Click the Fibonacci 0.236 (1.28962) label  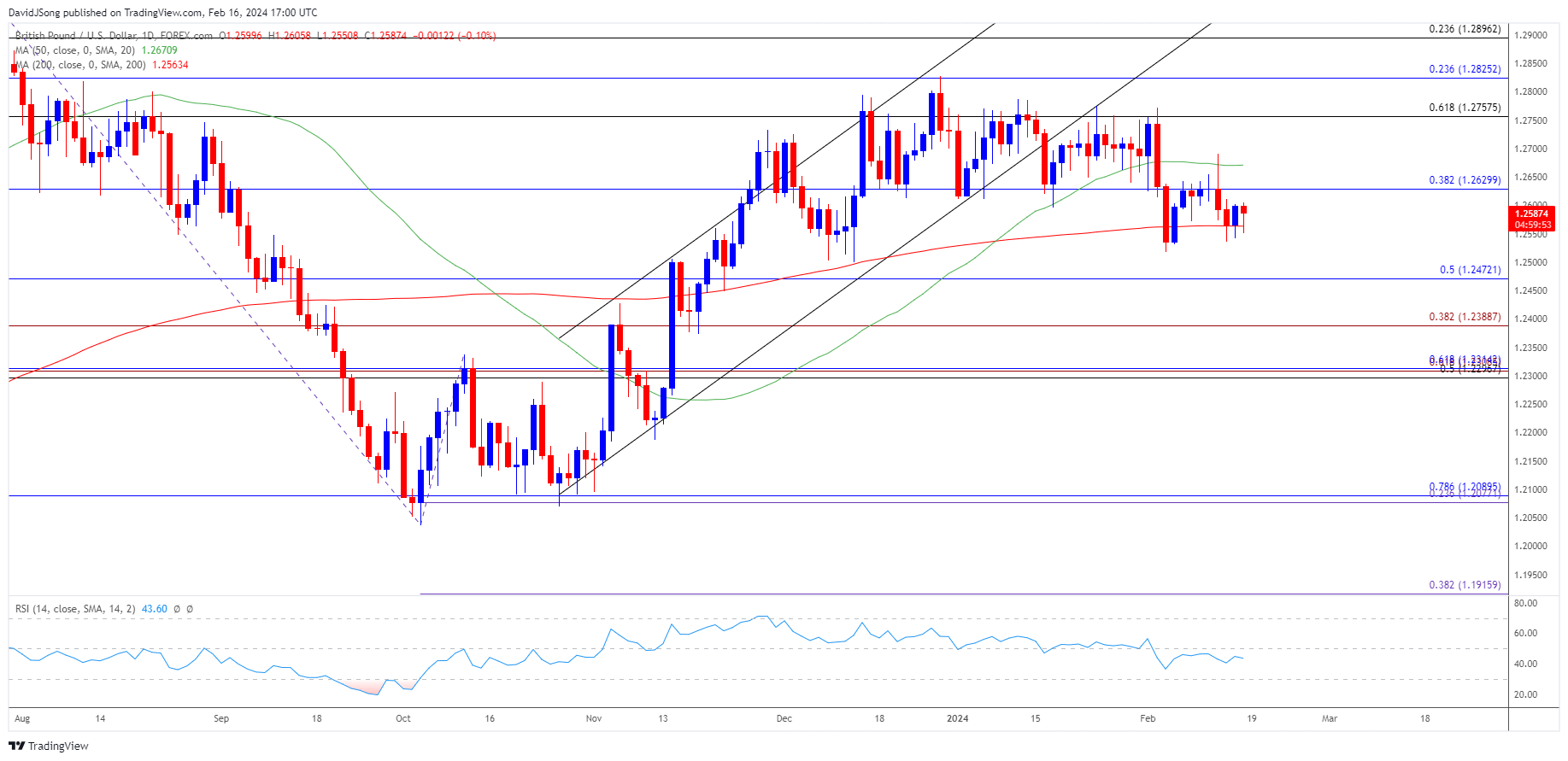[x=1465, y=29]
